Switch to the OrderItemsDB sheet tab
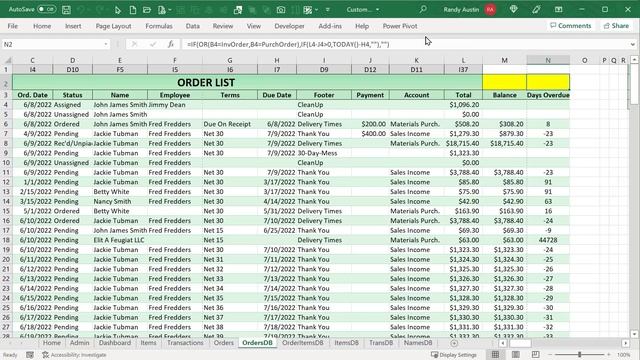Screen dimensions: 640x360 (302, 343)
